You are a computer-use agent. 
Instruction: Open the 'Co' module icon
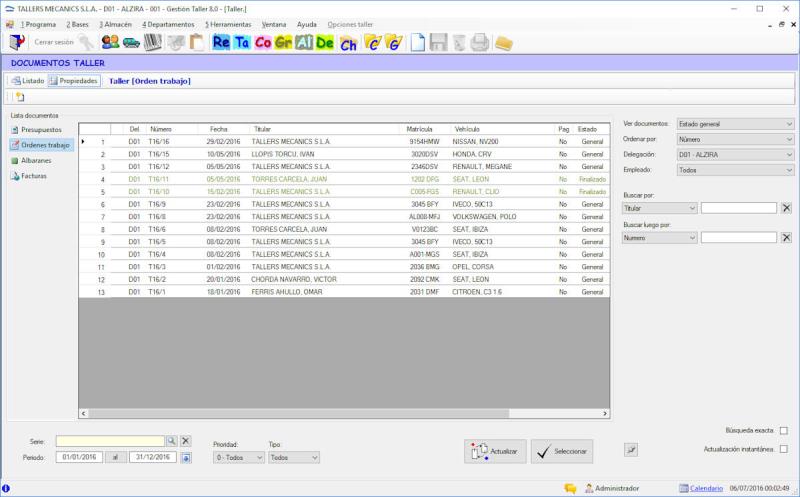[263, 42]
